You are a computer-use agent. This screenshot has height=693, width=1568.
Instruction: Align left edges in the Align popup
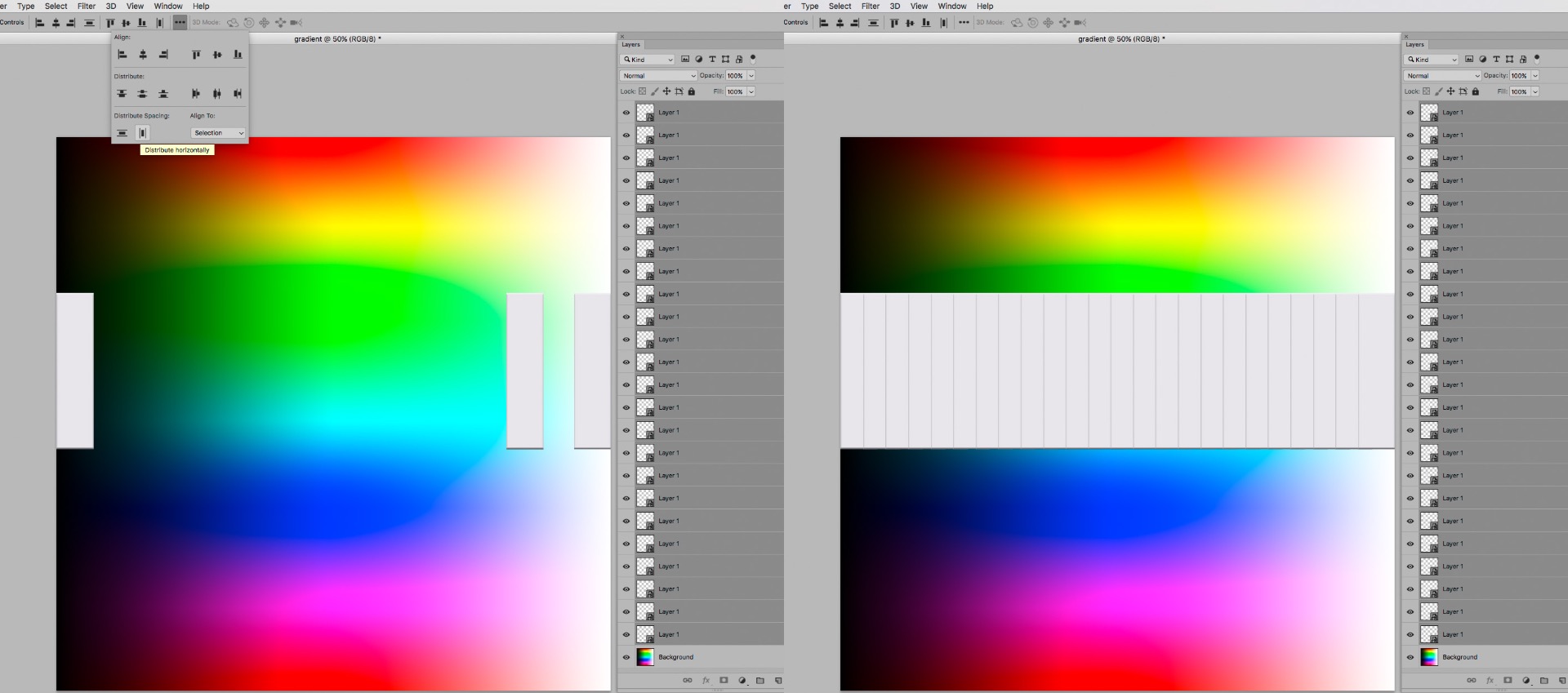click(x=122, y=55)
